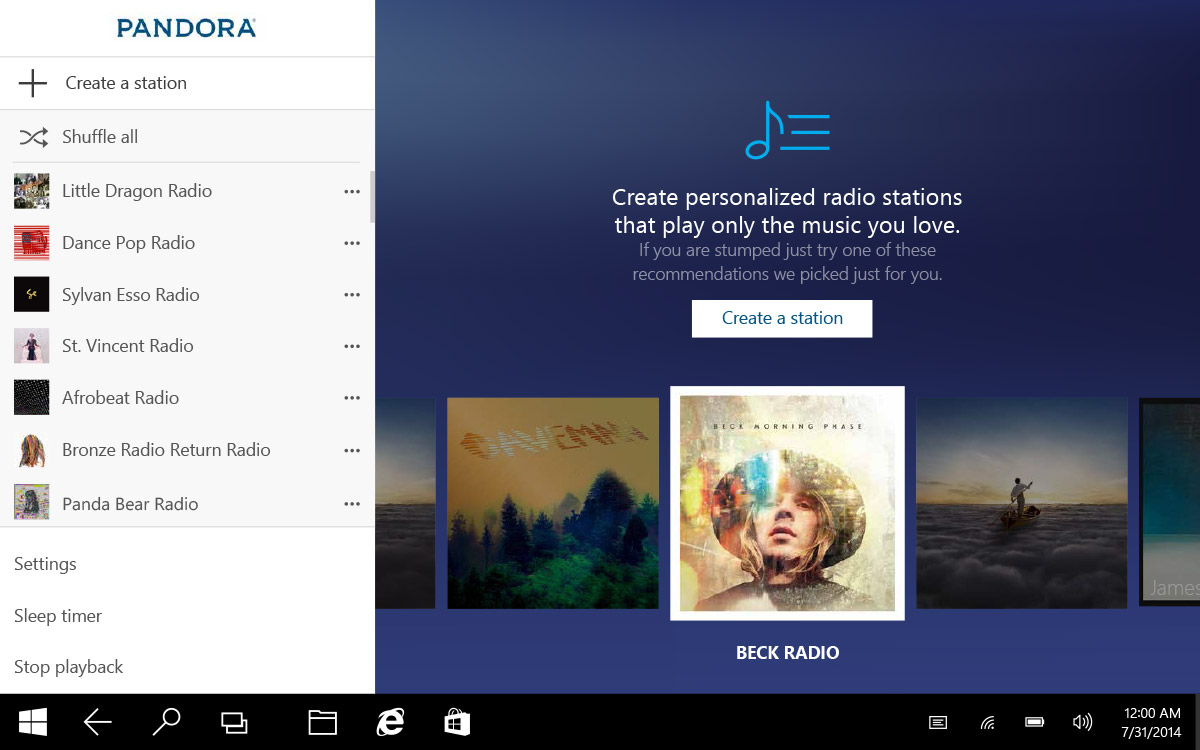Play Afrobeat Radio station

pos(120,398)
